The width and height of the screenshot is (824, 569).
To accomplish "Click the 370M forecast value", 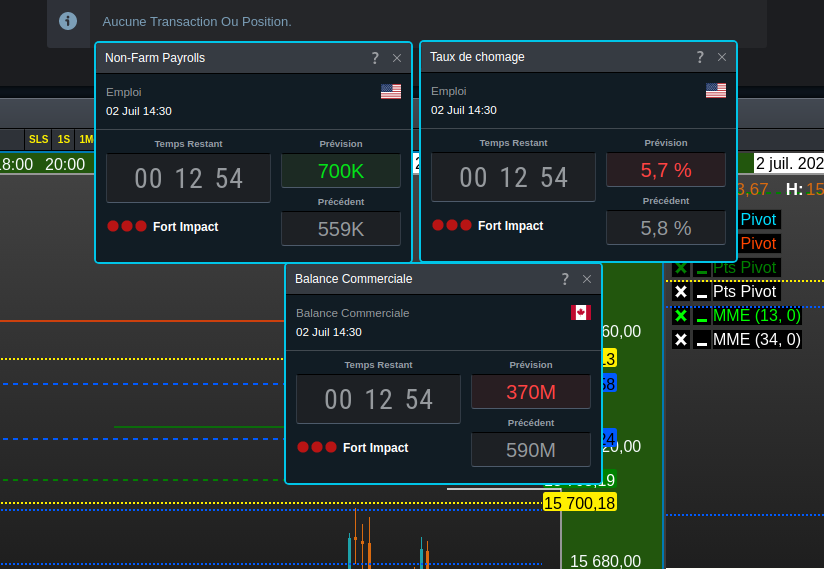I will 531,392.
